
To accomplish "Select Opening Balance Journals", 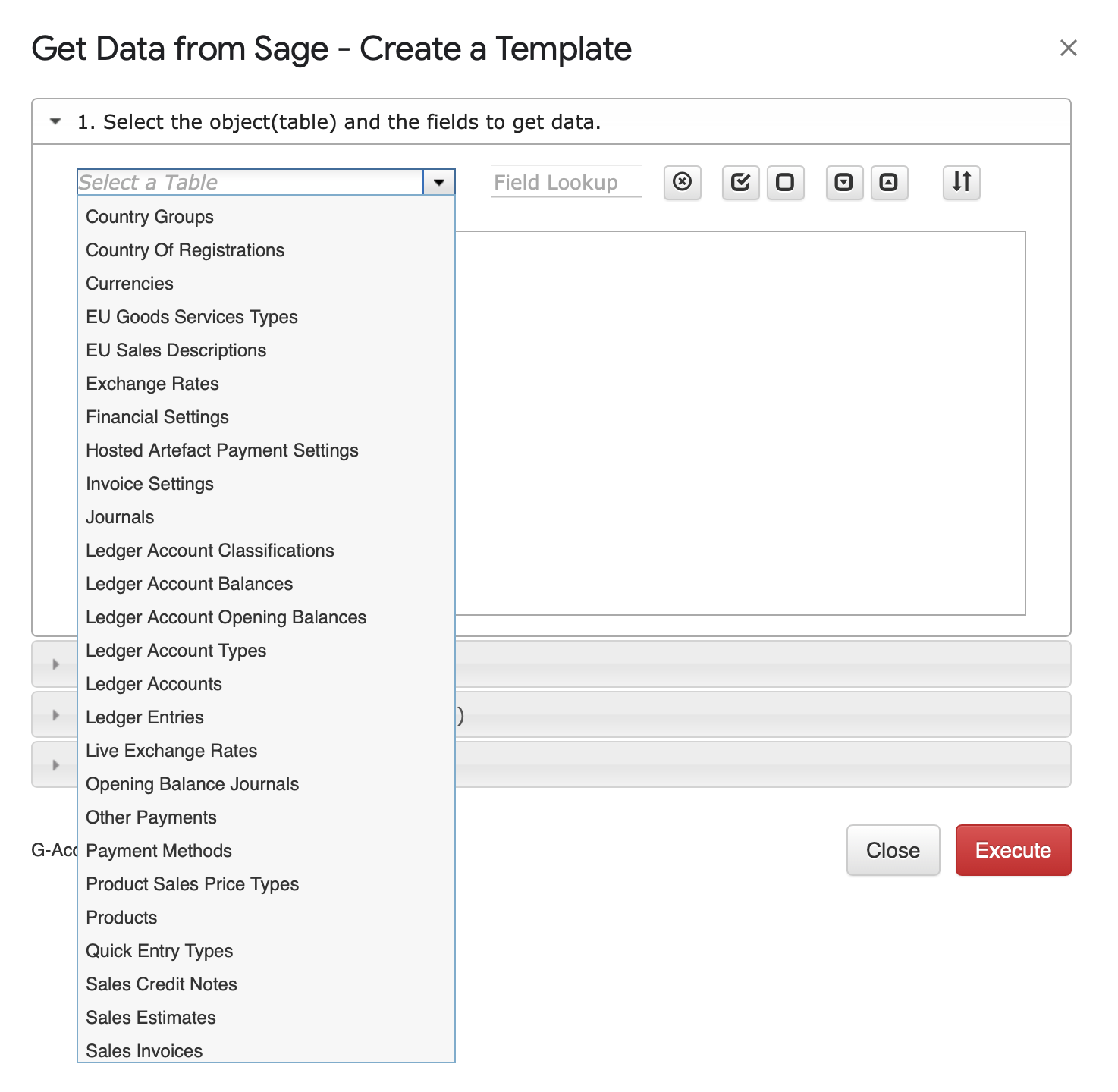I will pyautogui.click(x=265, y=784).
